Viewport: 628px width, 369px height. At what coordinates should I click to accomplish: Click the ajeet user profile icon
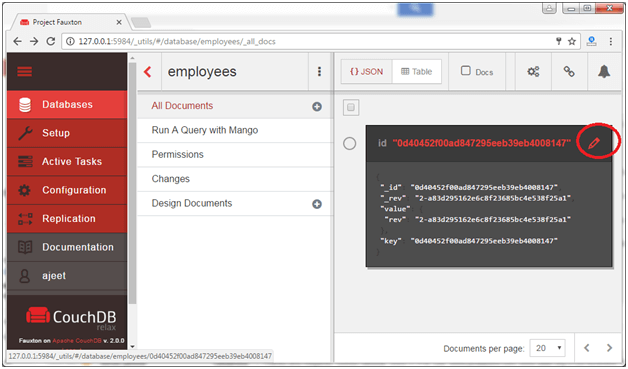click(24, 276)
